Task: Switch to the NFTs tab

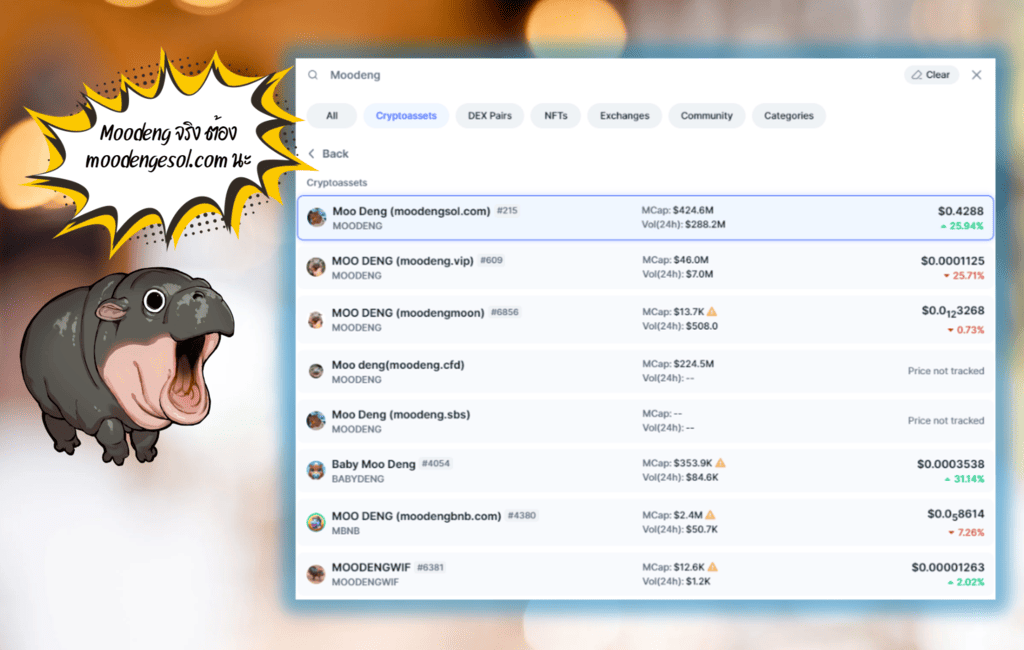Action: [556, 116]
